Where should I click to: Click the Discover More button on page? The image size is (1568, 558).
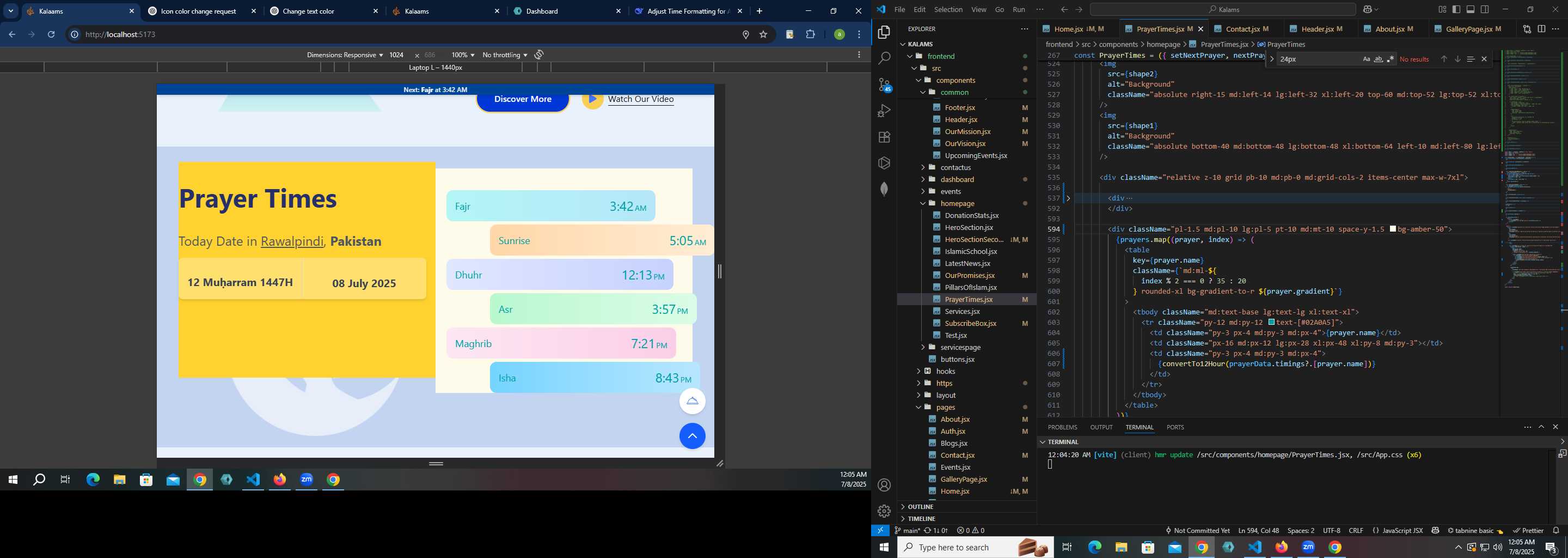click(522, 100)
